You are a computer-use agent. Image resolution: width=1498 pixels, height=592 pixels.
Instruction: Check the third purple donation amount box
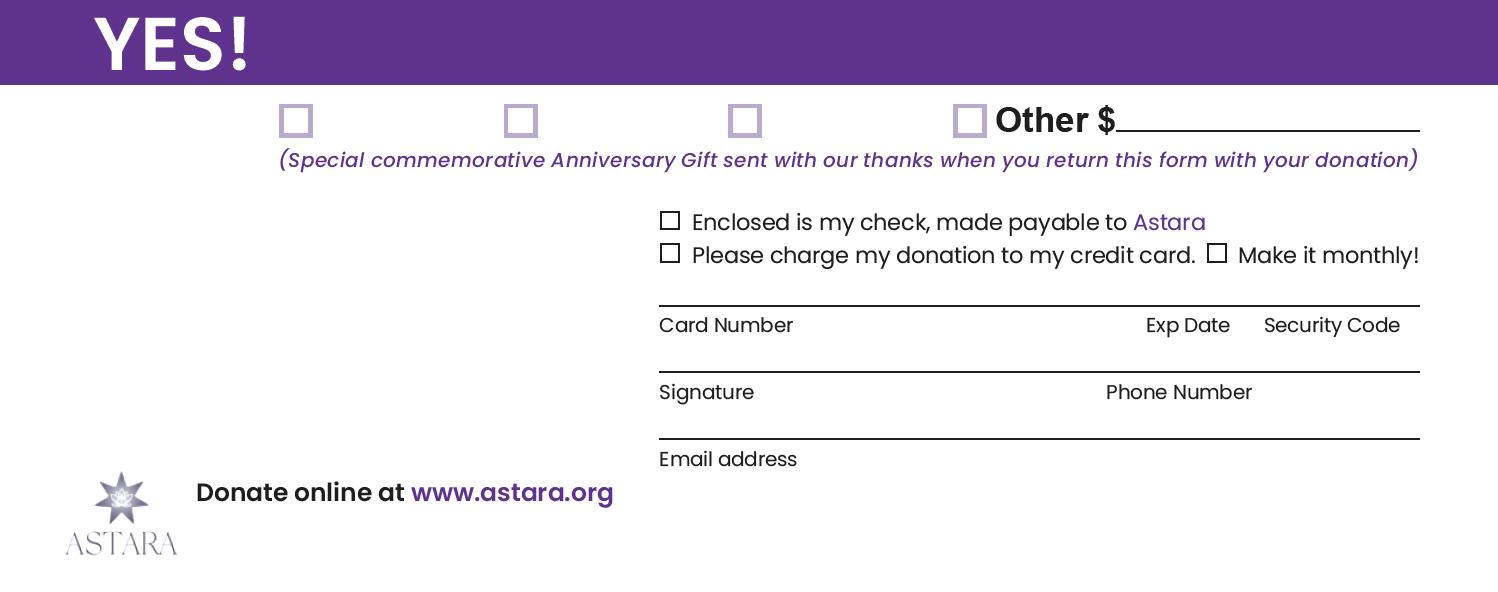pos(745,121)
